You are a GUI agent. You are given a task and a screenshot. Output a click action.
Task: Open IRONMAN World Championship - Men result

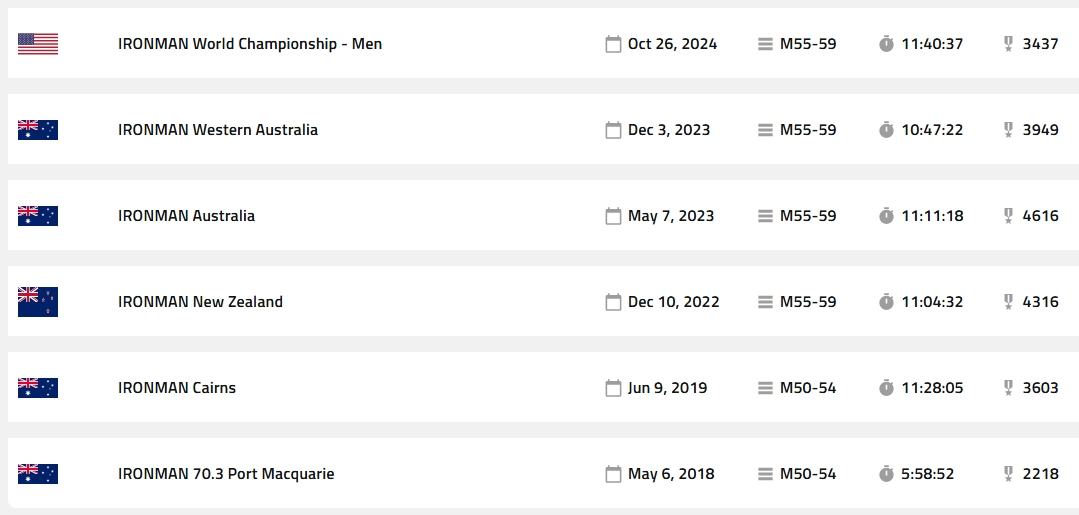(x=250, y=44)
